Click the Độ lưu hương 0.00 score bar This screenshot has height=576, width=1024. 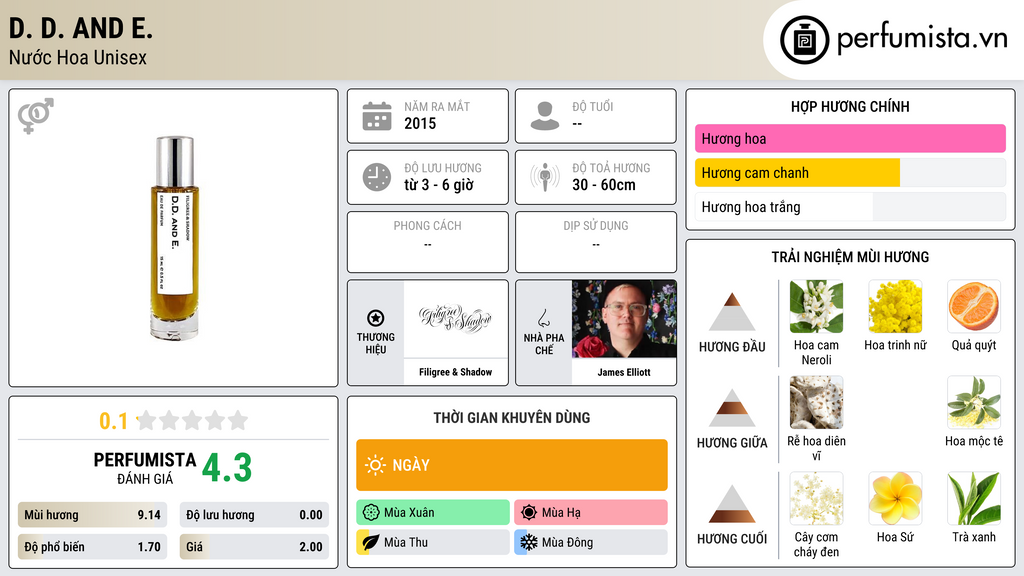click(x=254, y=515)
